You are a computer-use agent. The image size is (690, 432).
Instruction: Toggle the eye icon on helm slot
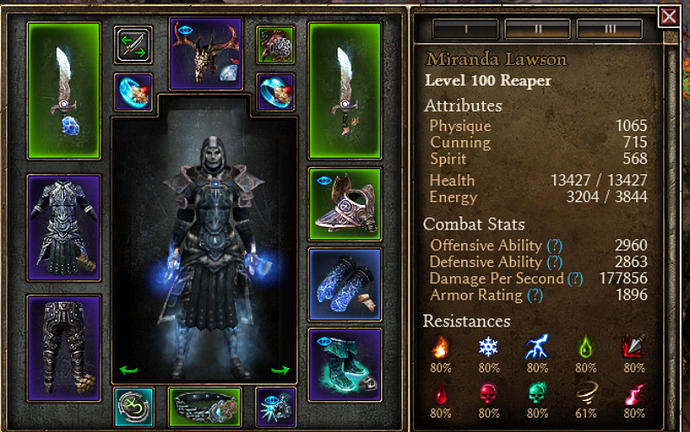pos(184,30)
